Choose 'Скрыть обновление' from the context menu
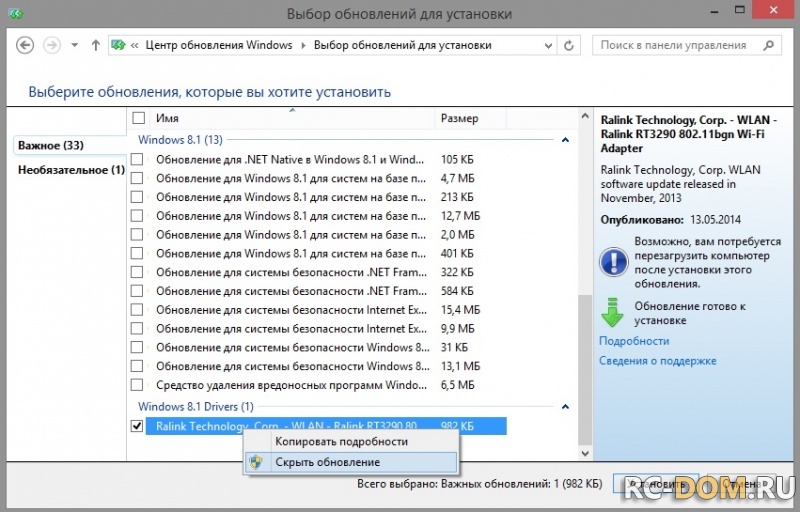800x512 pixels. click(351, 463)
